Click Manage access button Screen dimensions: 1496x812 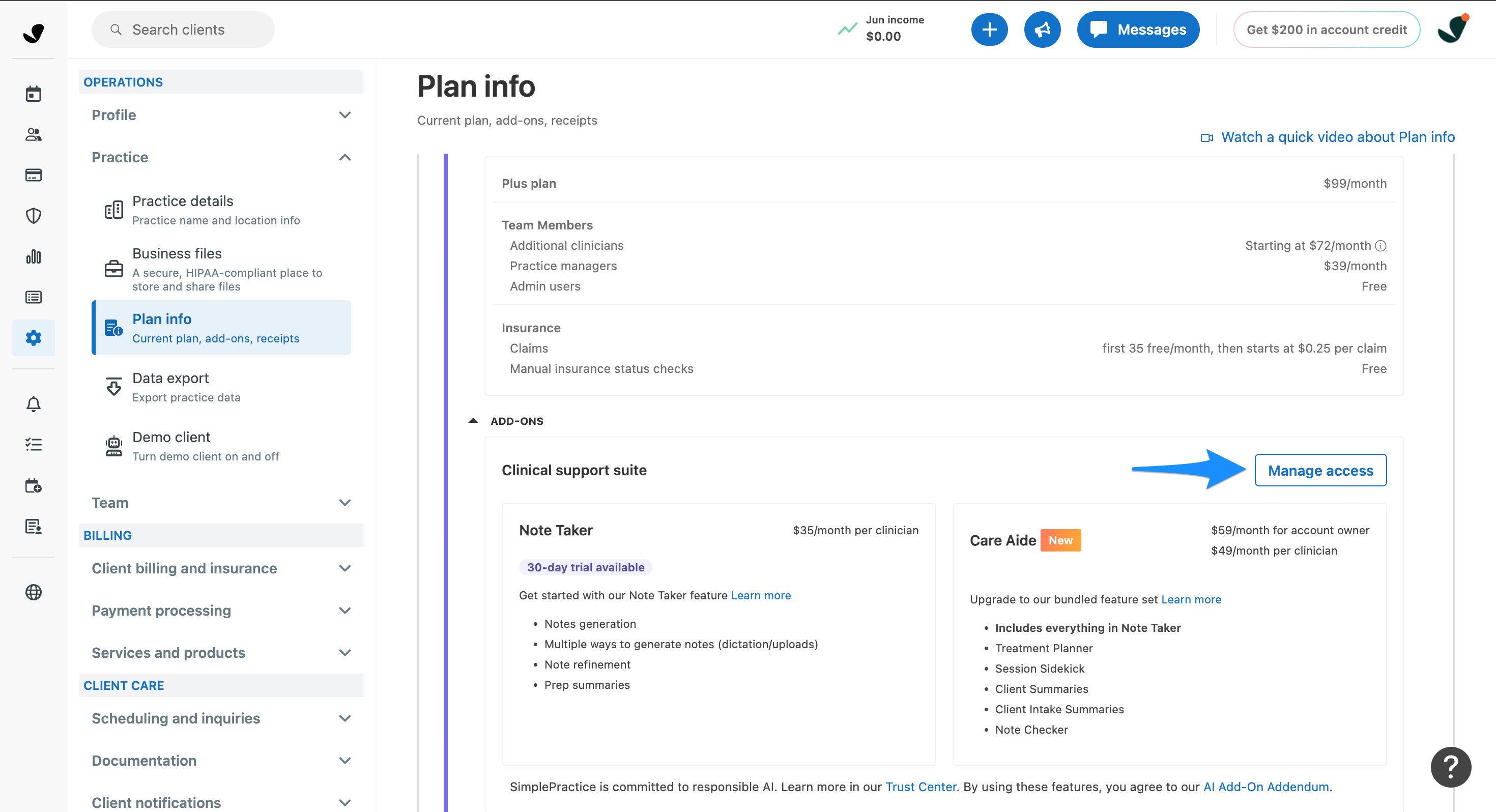click(x=1320, y=471)
